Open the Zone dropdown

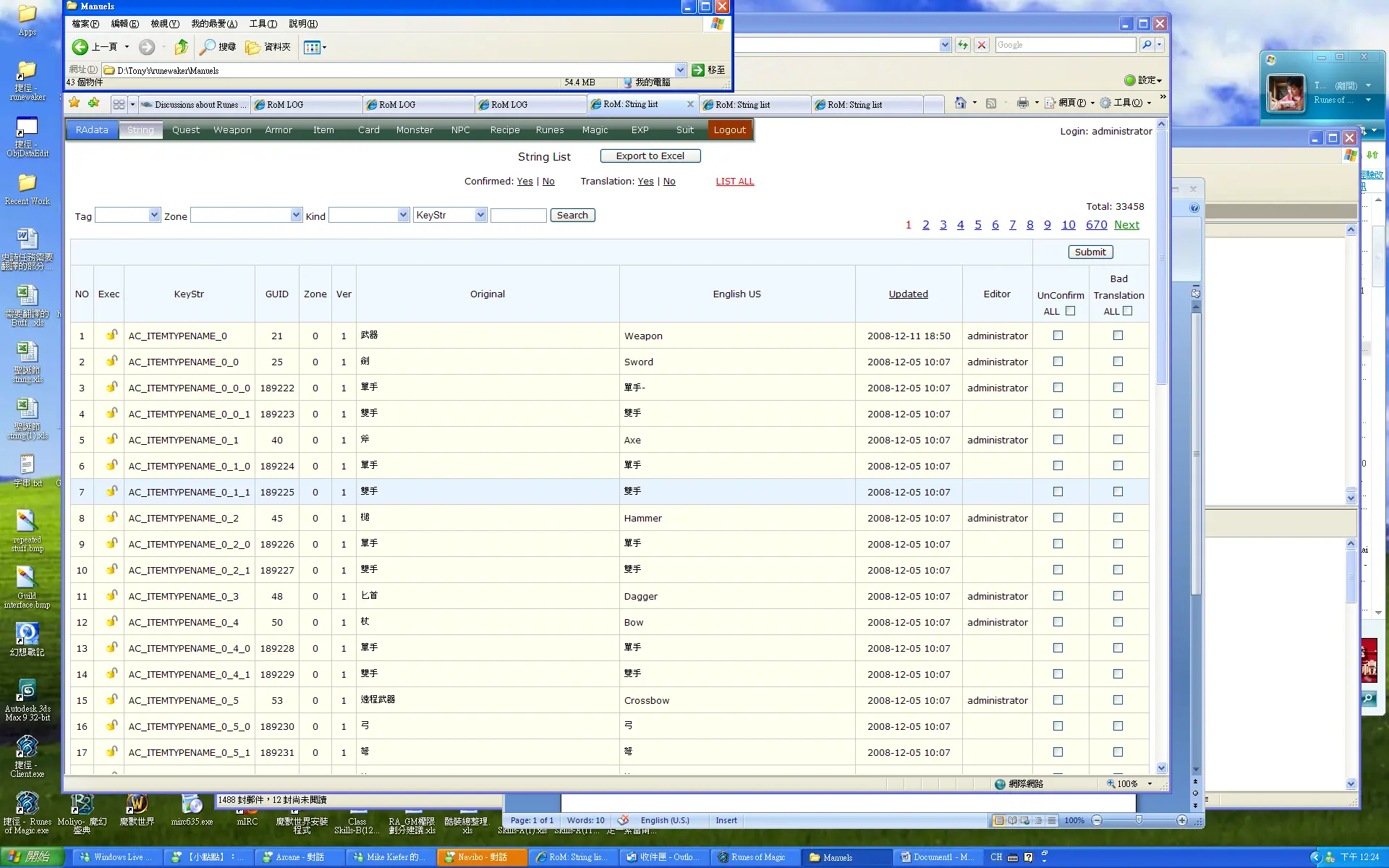coord(246,215)
